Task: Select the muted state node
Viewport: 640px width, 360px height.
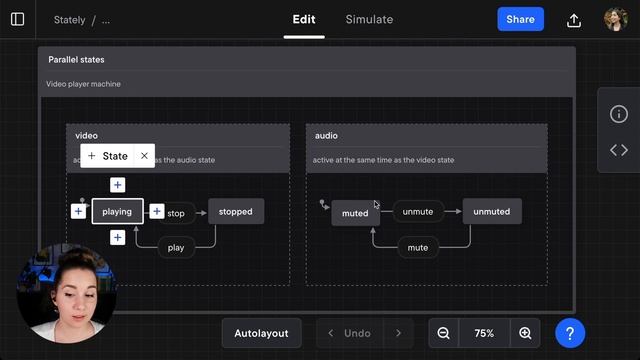Action: pyautogui.click(x=356, y=213)
